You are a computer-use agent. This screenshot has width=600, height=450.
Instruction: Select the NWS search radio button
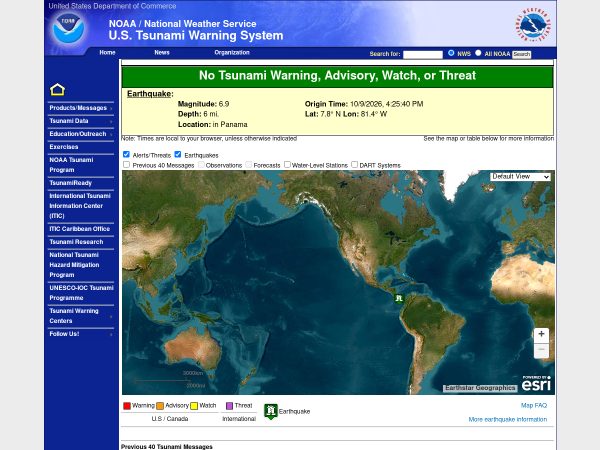[451, 53]
